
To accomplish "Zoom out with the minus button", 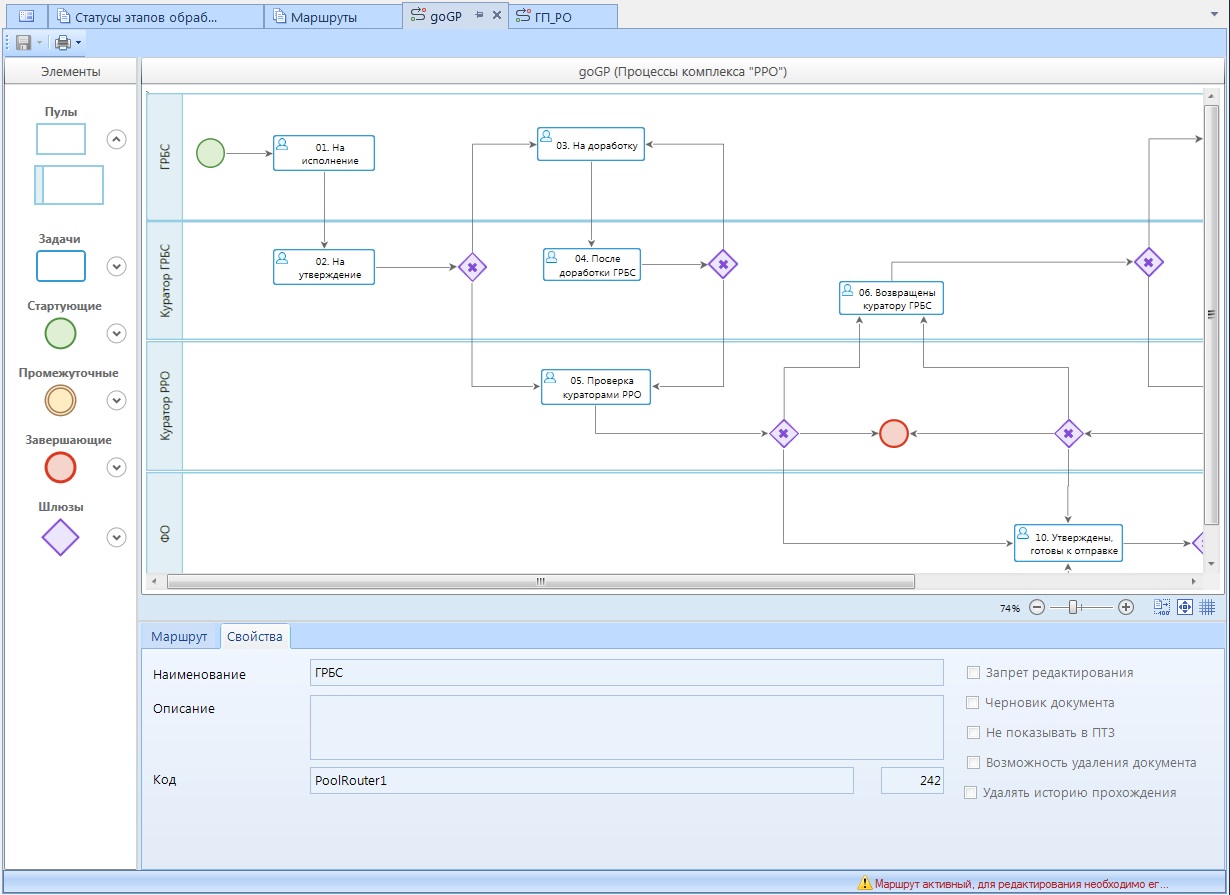I will pos(1037,607).
